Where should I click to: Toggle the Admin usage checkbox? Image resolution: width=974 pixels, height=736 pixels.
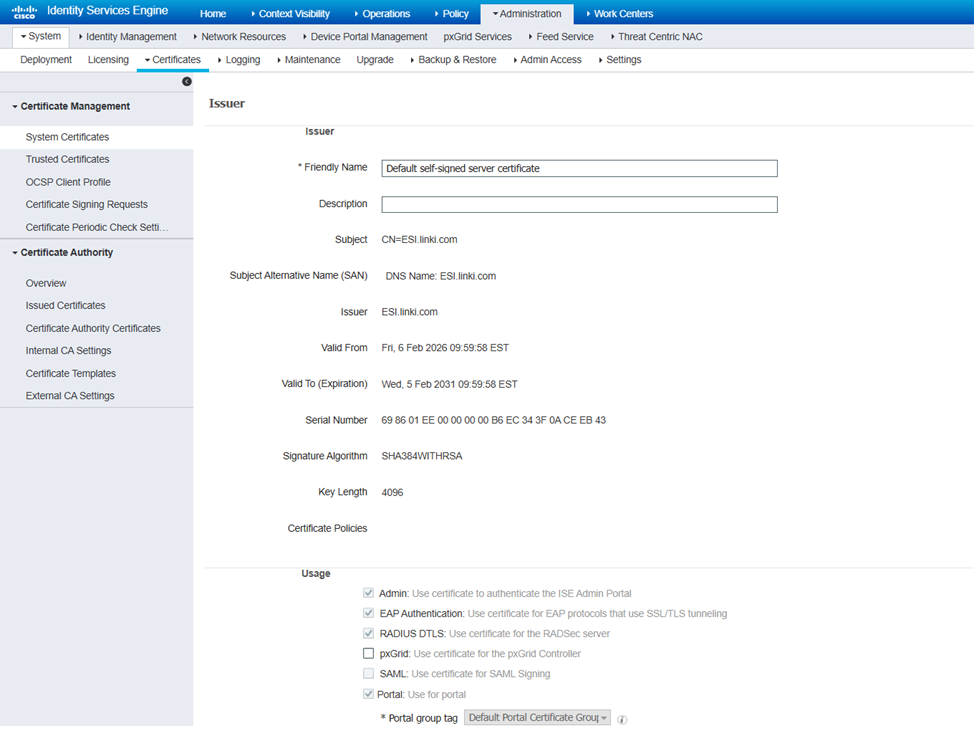(x=368, y=593)
